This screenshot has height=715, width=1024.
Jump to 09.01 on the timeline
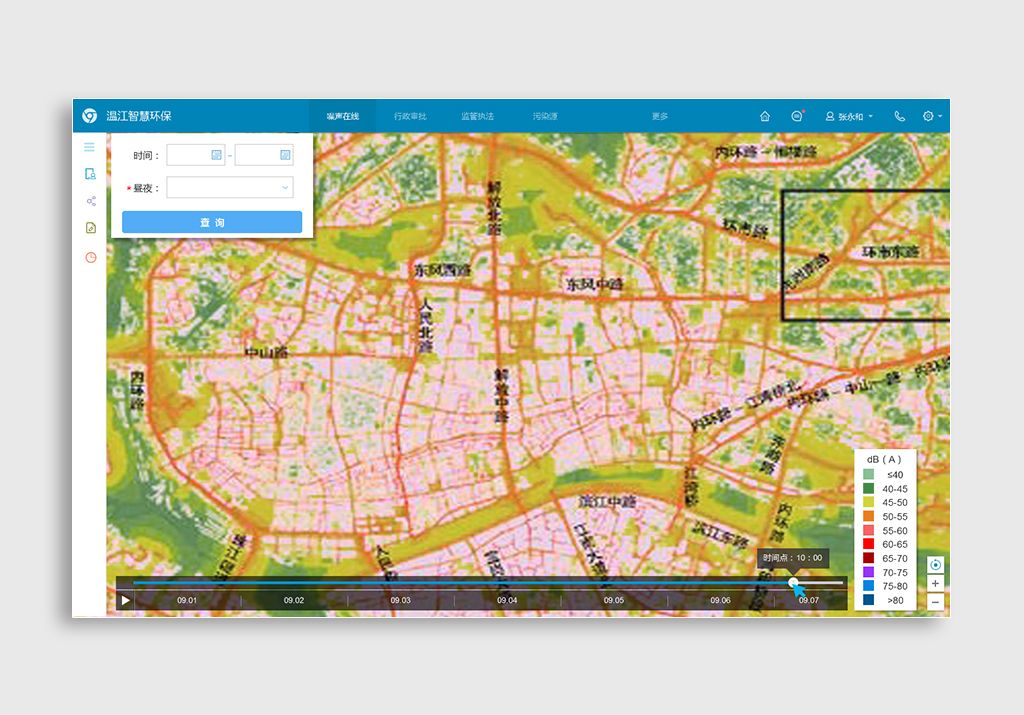tap(187, 600)
